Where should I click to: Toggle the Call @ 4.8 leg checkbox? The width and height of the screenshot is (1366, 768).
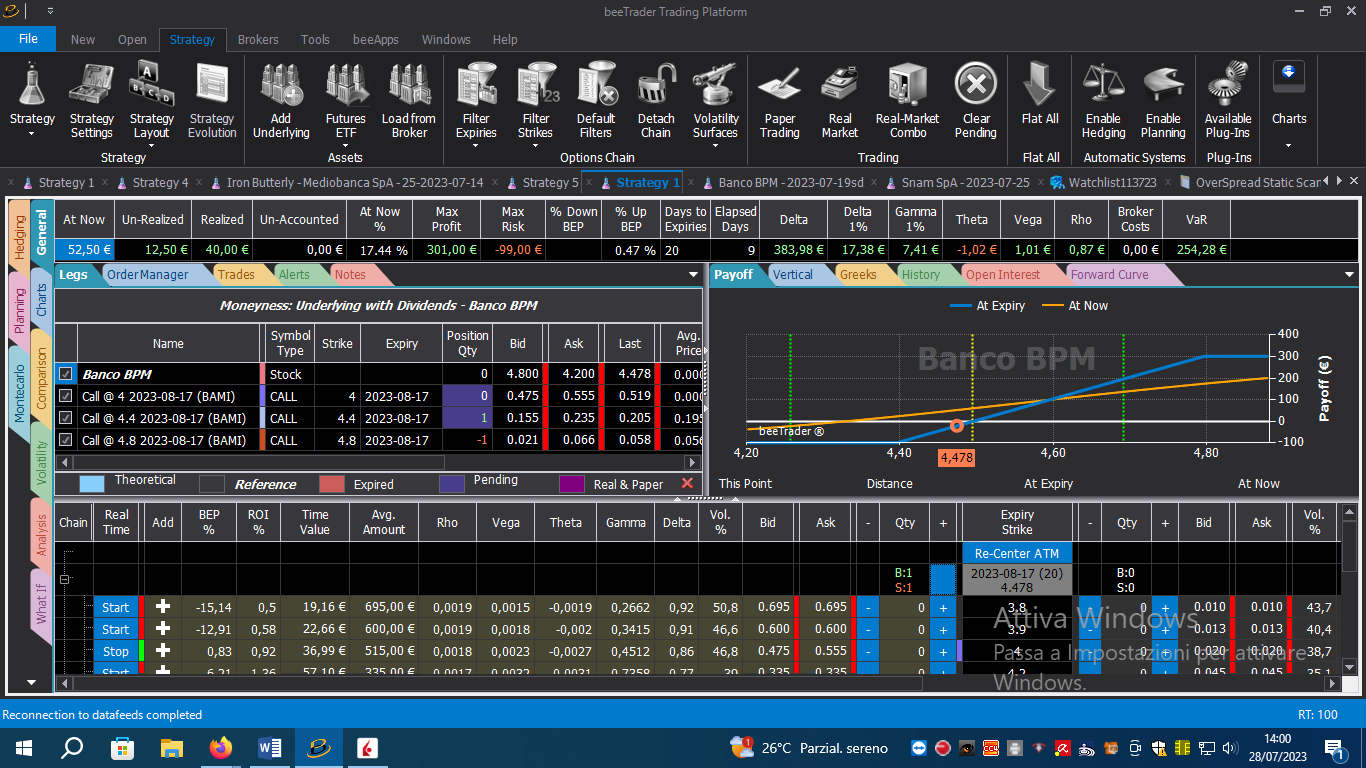point(66,440)
